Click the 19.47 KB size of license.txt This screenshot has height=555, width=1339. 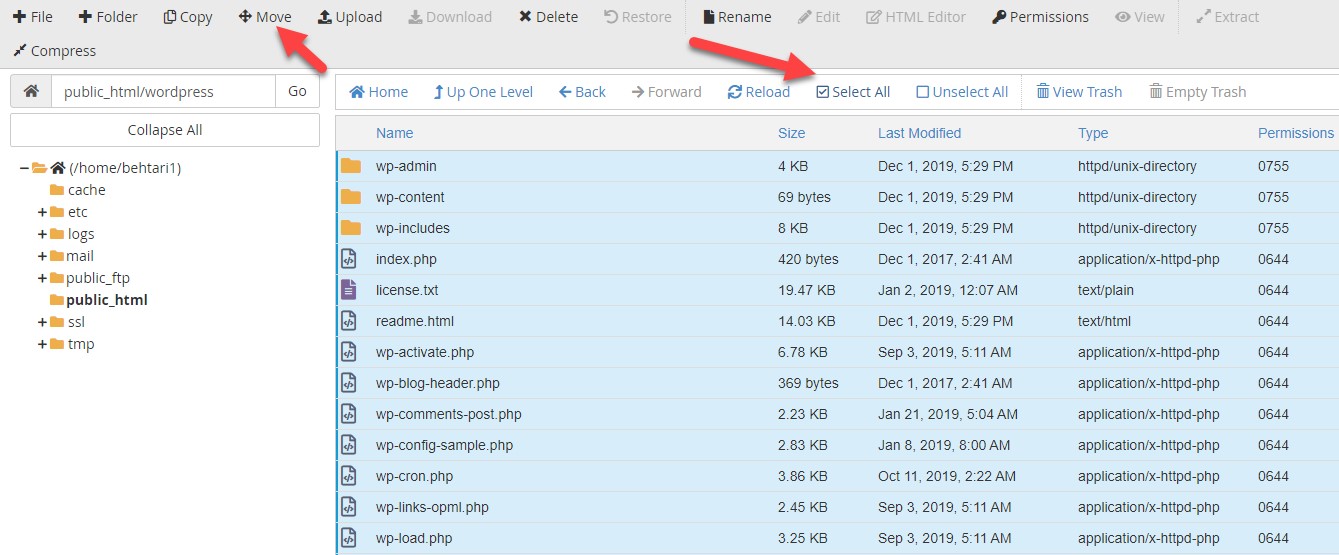tap(807, 290)
